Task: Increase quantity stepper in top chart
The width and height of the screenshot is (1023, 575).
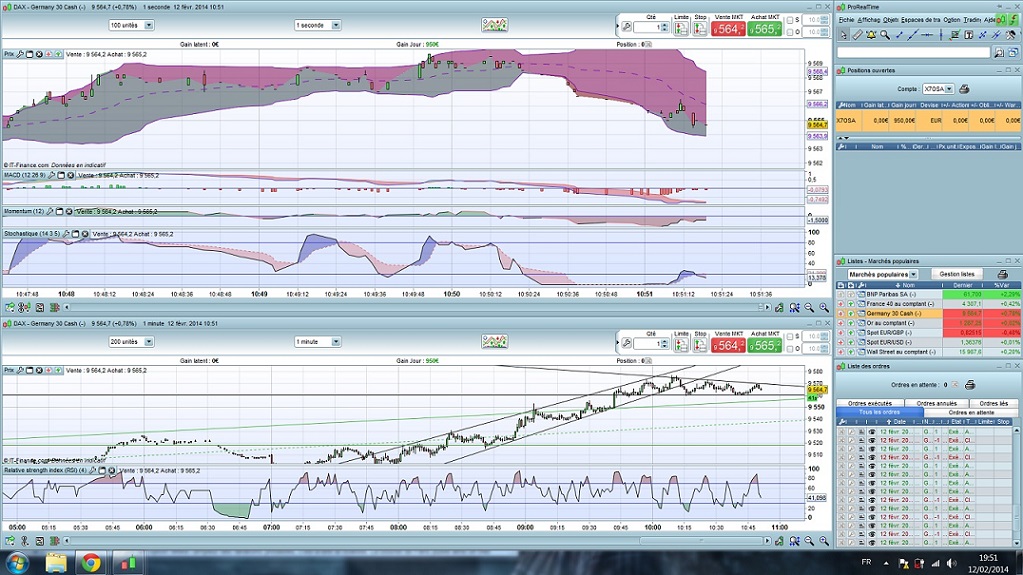Action: pyautogui.click(x=664, y=25)
